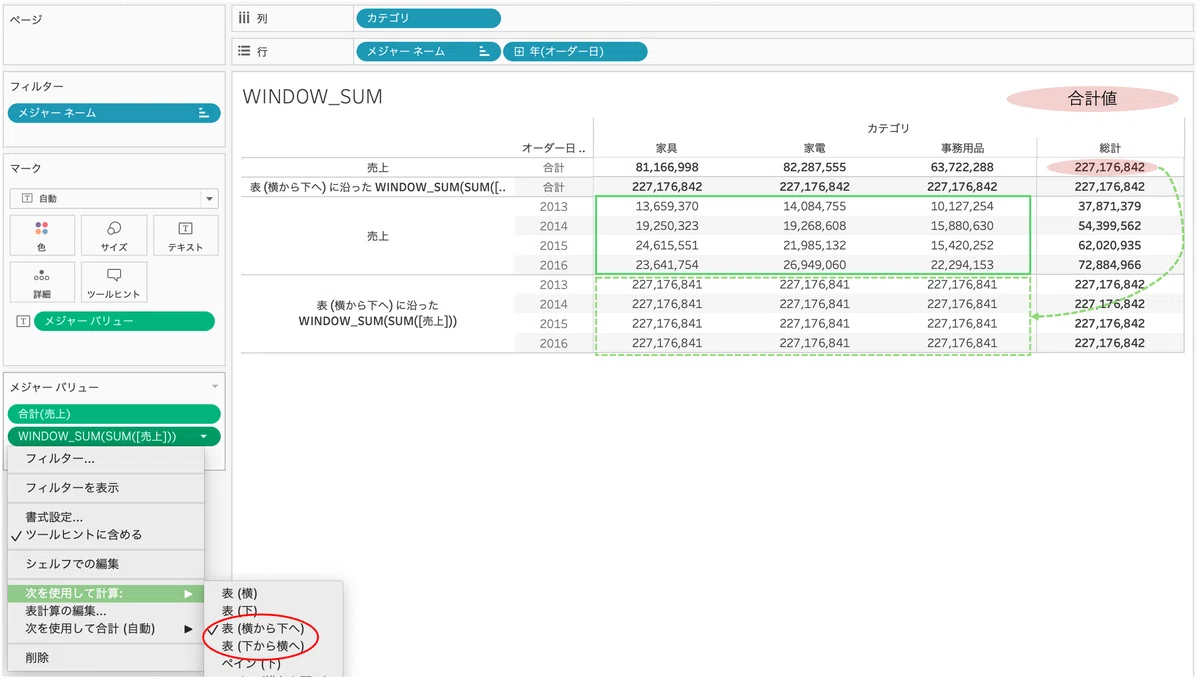Click cell value 24,615,551
The height and width of the screenshot is (679, 1200).
tap(666, 246)
